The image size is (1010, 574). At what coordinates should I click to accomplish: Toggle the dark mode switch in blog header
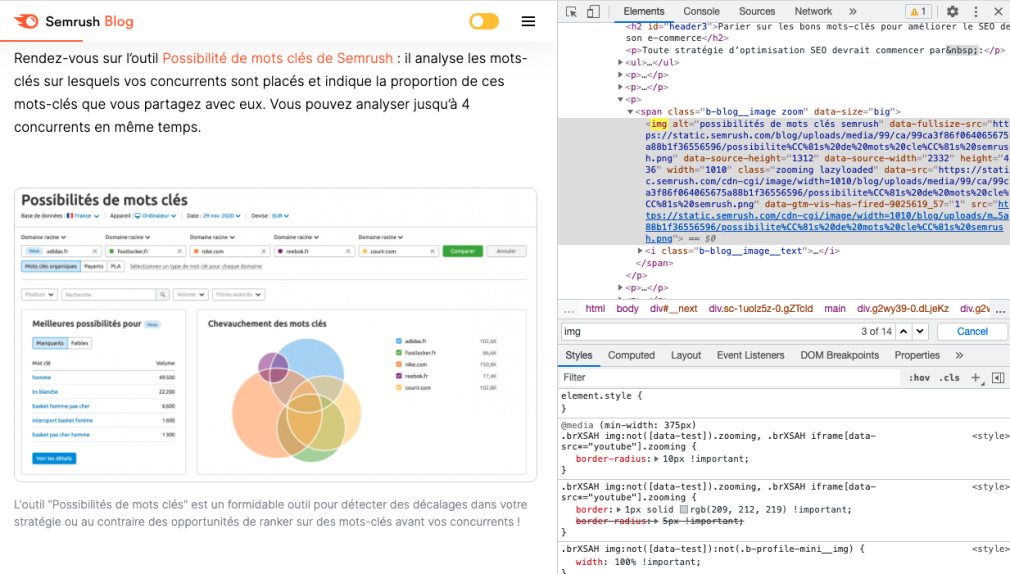[x=484, y=21]
